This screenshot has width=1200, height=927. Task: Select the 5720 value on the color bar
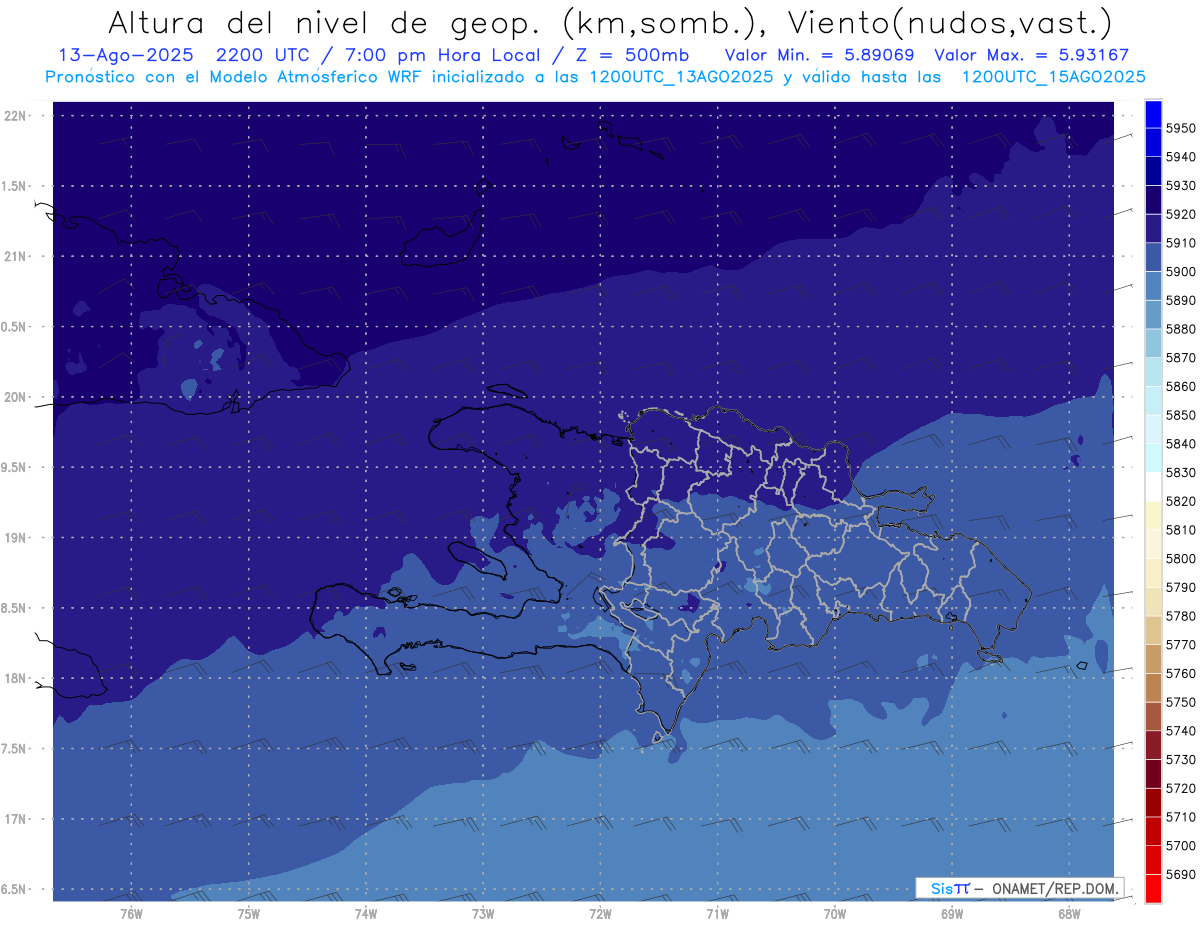pyautogui.click(x=1181, y=788)
